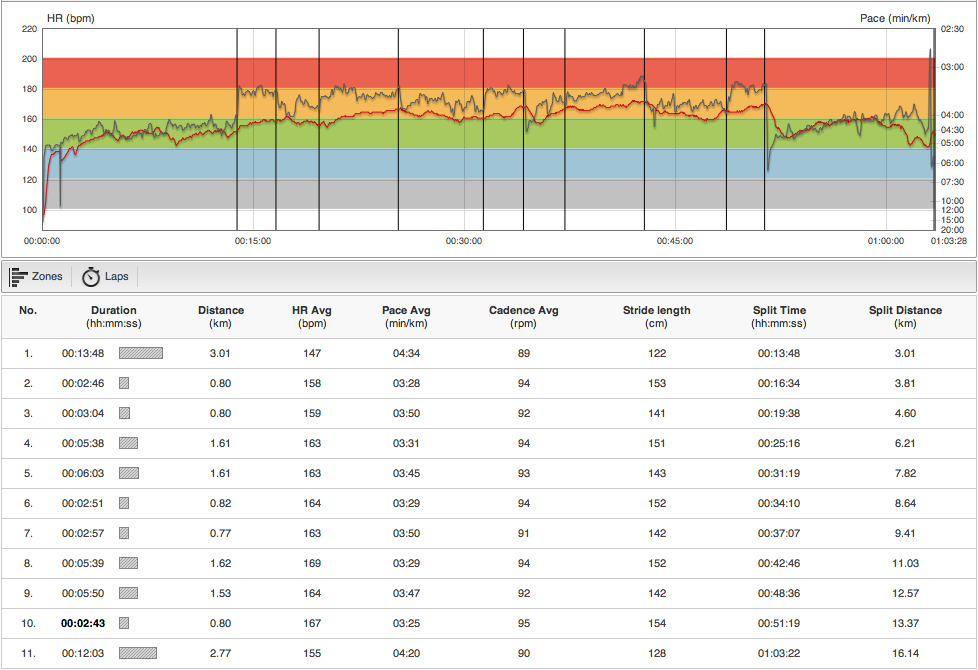
Task: Sort by the HR Avg column header
Action: pyautogui.click(x=315, y=316)
